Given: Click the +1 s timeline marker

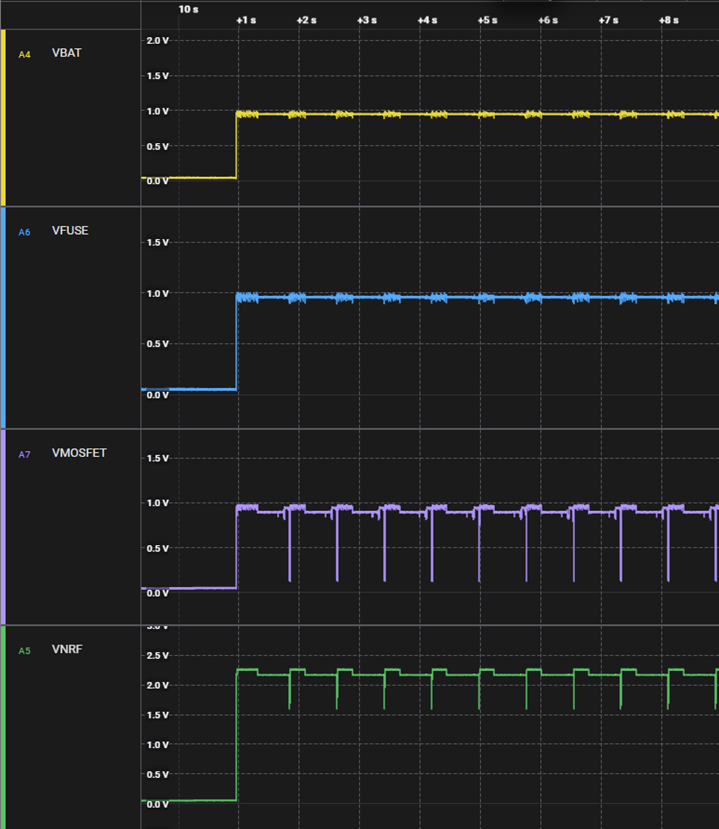Looking at the screenshot, I should 245,20.
